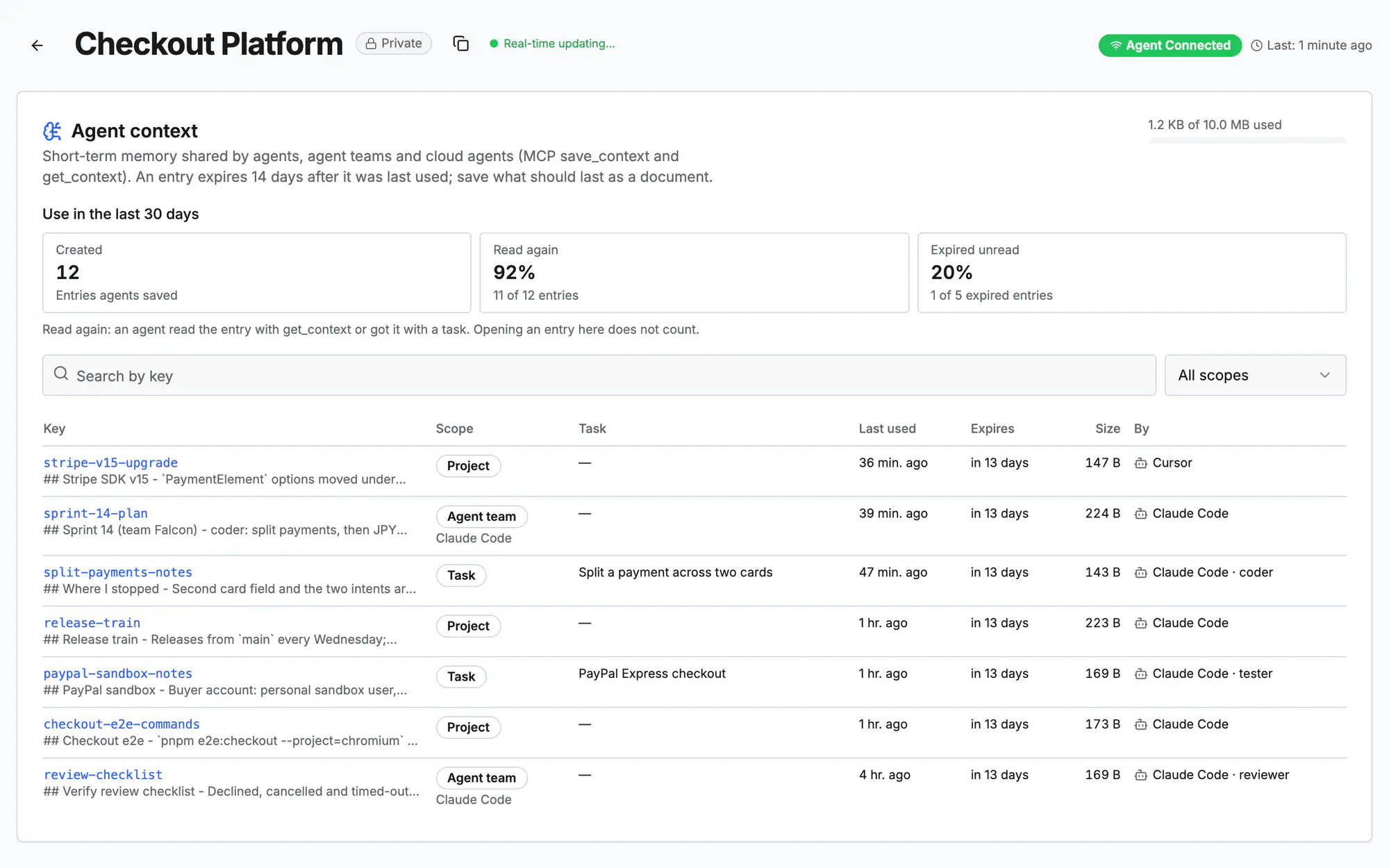Click the brain icon next to Agent context
This screenshot has width=1389, height=868.
tap(52, 131)
